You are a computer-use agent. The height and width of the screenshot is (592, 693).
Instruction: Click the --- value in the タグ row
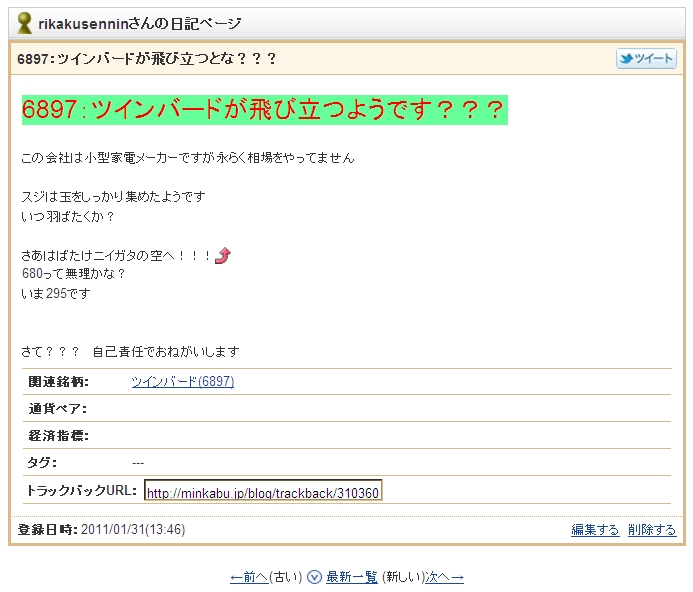pos(138,463)
